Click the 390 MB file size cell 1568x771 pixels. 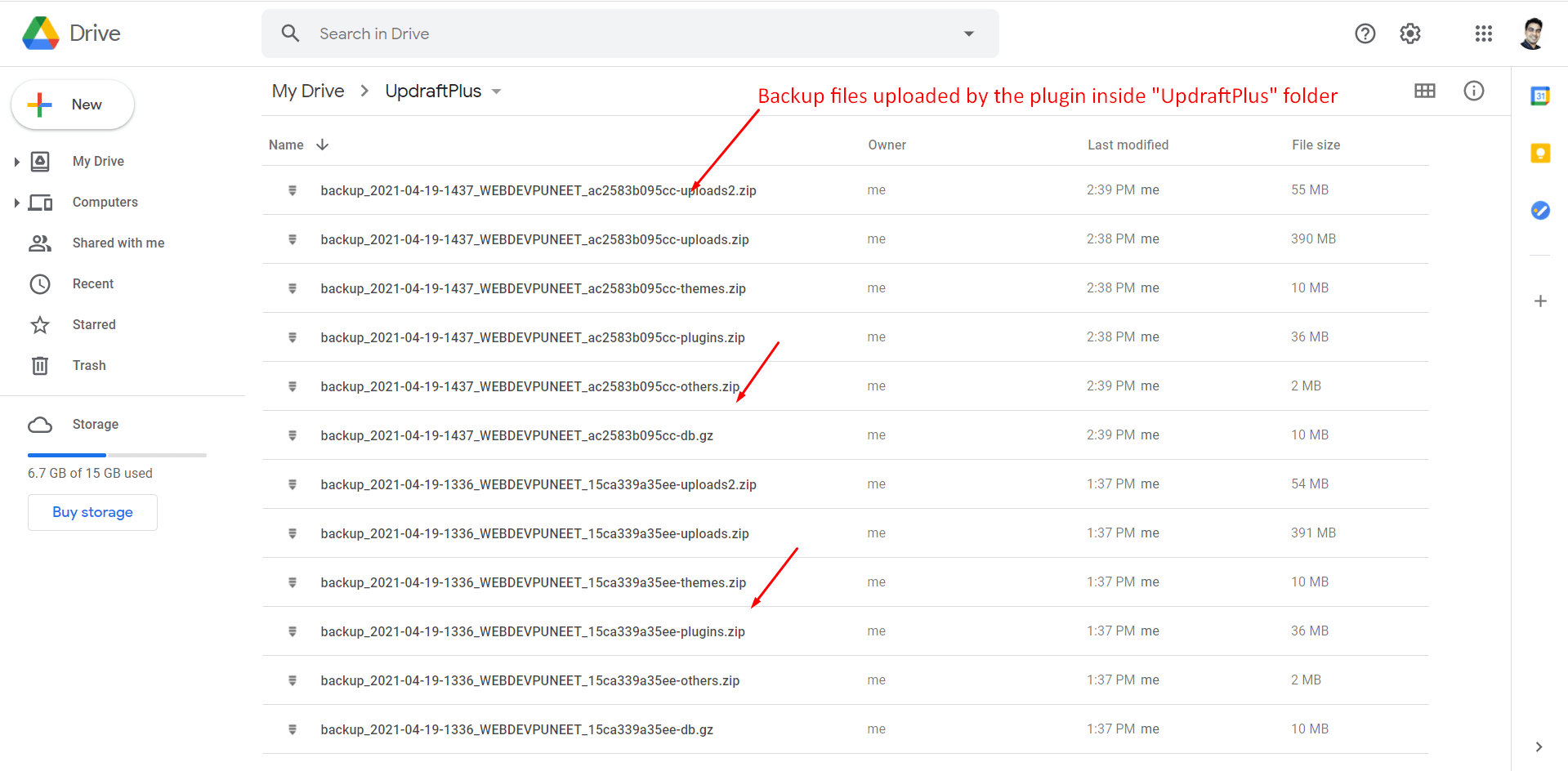pyautogui.click(x=1313, y=238)
